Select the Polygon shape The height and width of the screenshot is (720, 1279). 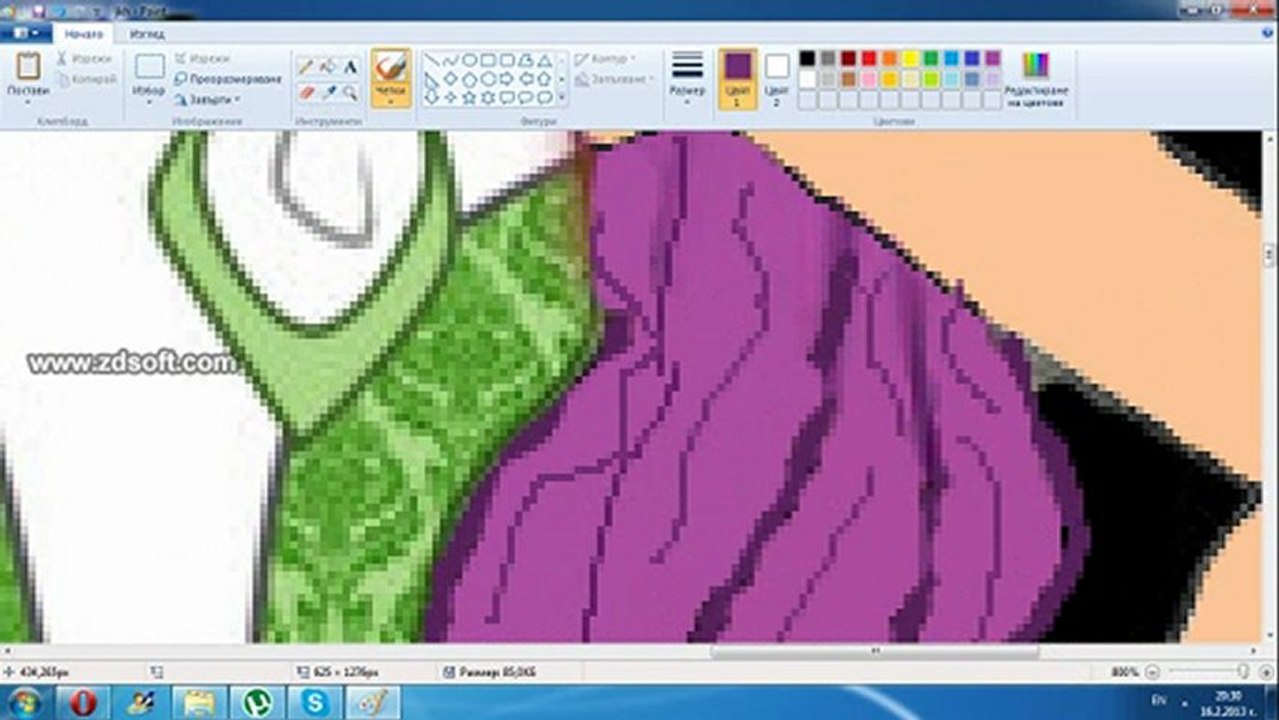[x=526, y=60]
